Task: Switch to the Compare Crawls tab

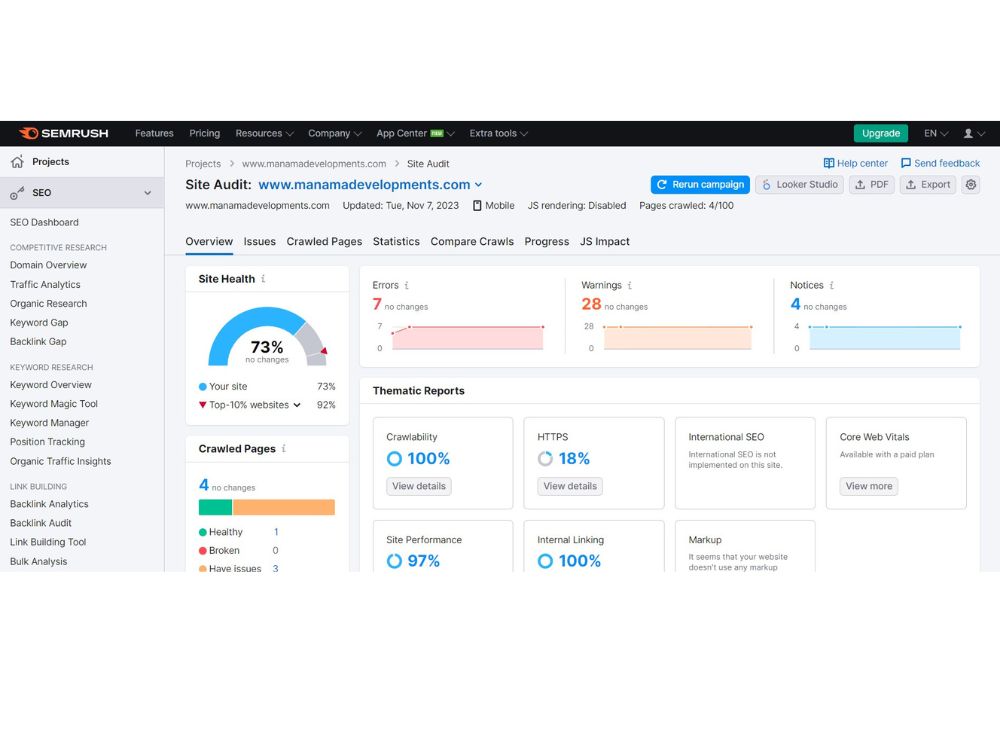Action: (x=472, y=242)
